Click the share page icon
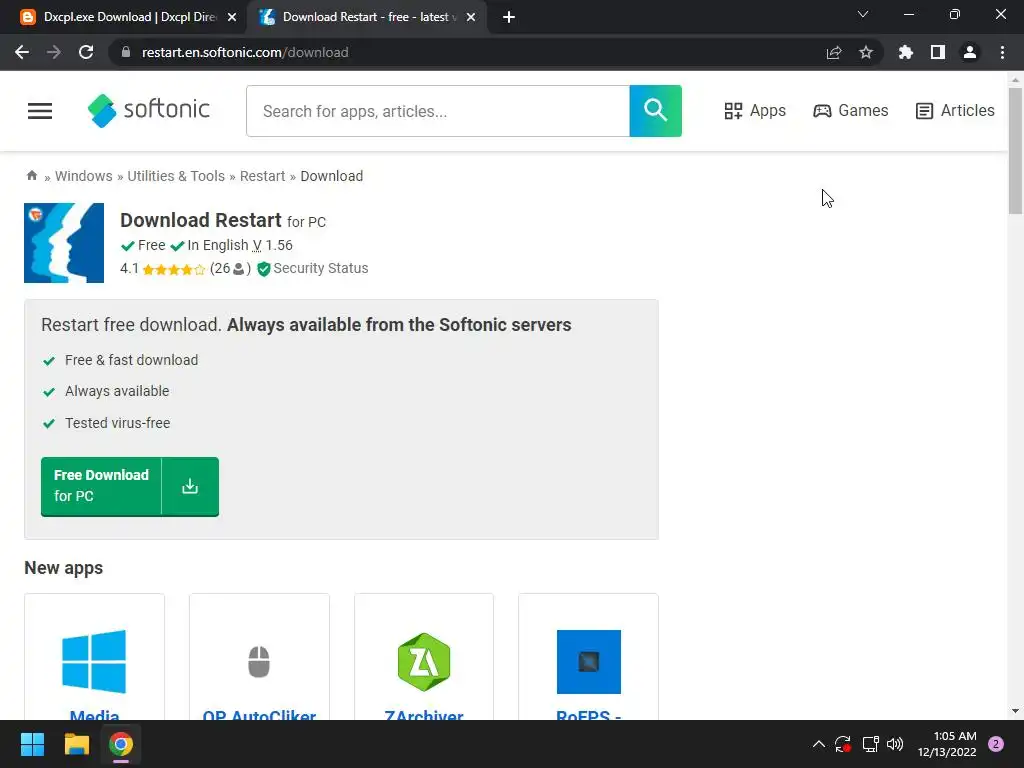Viewport: 1024px width, 768px height. point(834,52)
